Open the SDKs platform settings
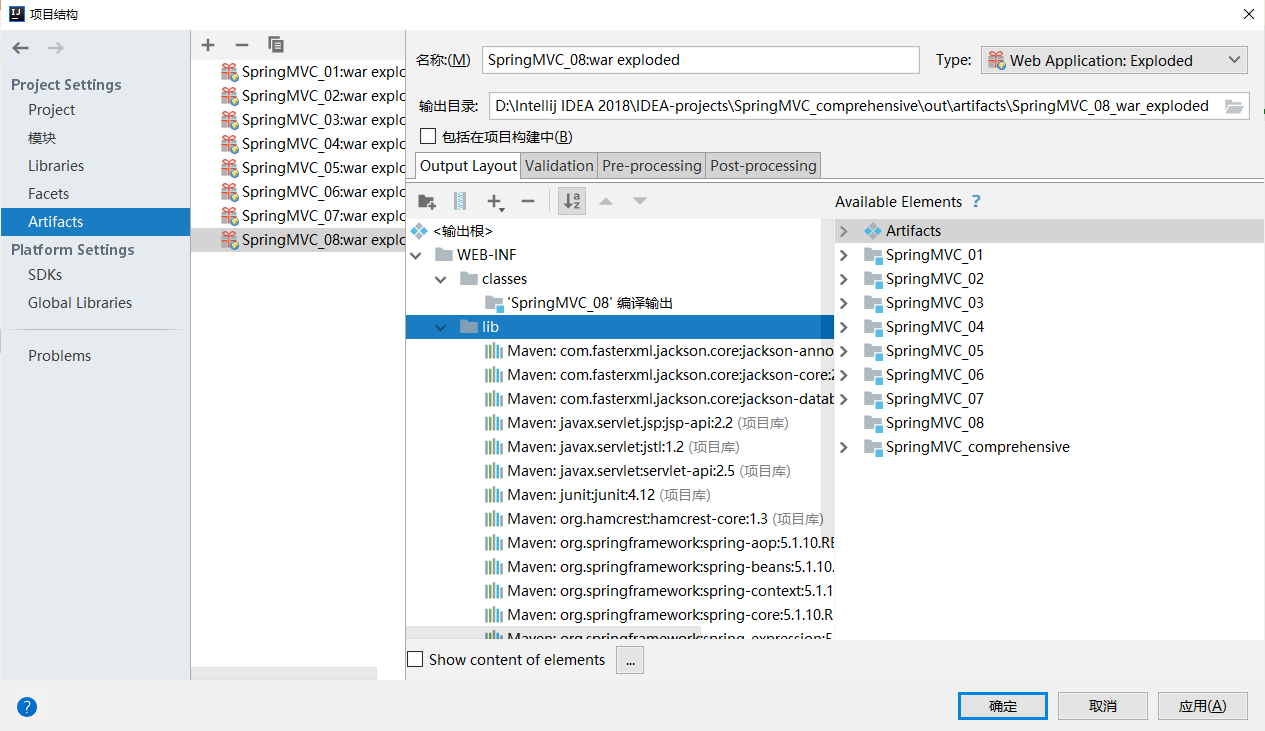Screen dimensions: 1265x731 tap(45, 274)
